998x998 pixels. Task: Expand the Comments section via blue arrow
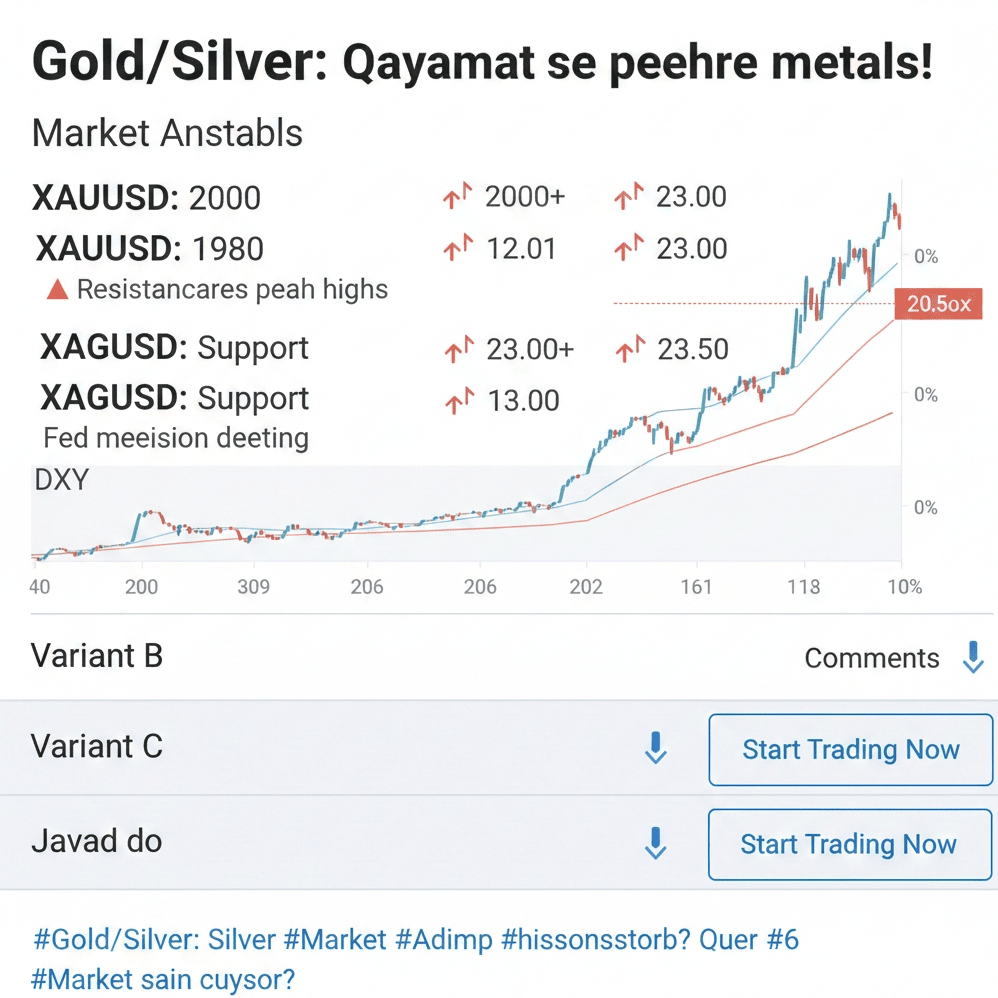point(971,657)
